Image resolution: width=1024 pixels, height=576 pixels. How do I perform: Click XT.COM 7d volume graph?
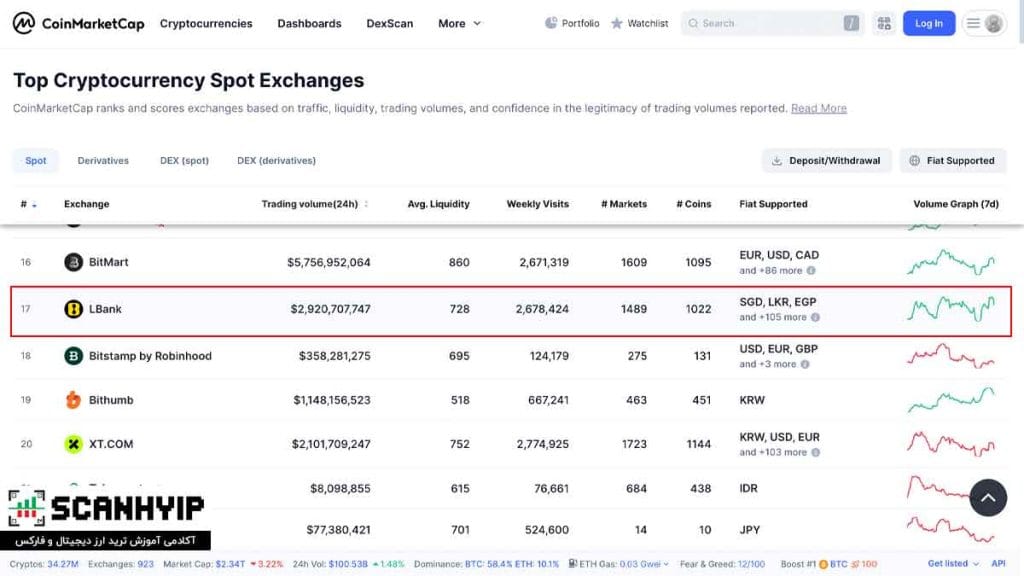[951, 444]
